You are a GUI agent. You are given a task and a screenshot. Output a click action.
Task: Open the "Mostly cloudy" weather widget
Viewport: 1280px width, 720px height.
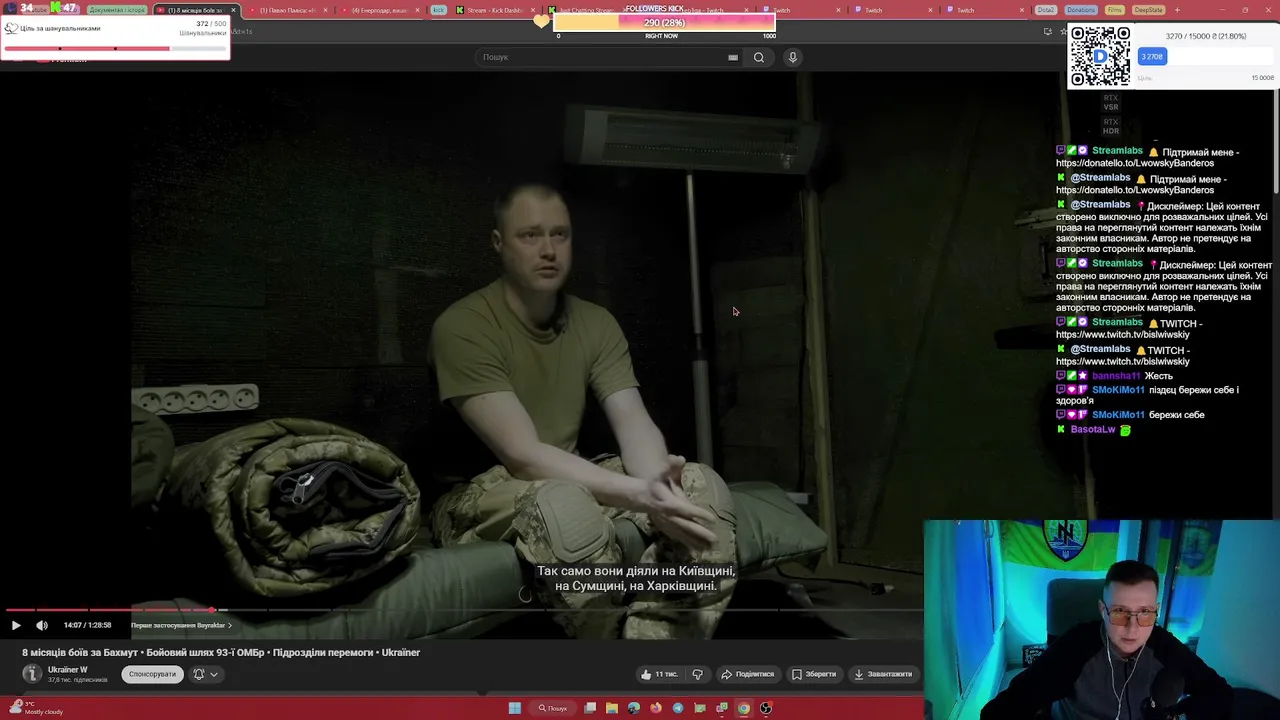pos(36,708)
